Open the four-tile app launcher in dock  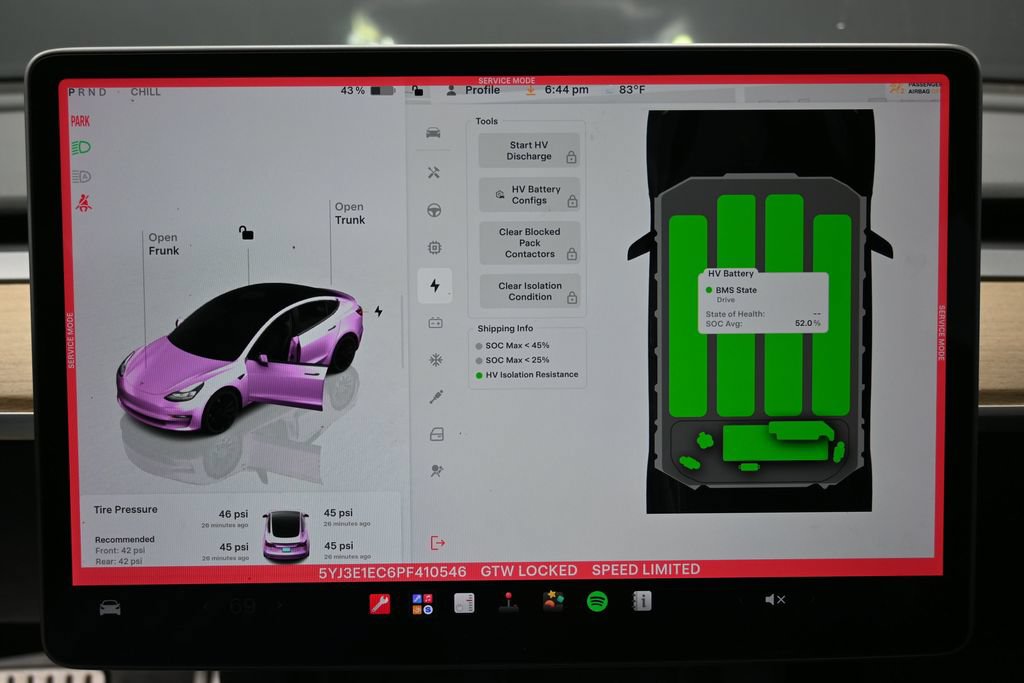tap(422, 603)
